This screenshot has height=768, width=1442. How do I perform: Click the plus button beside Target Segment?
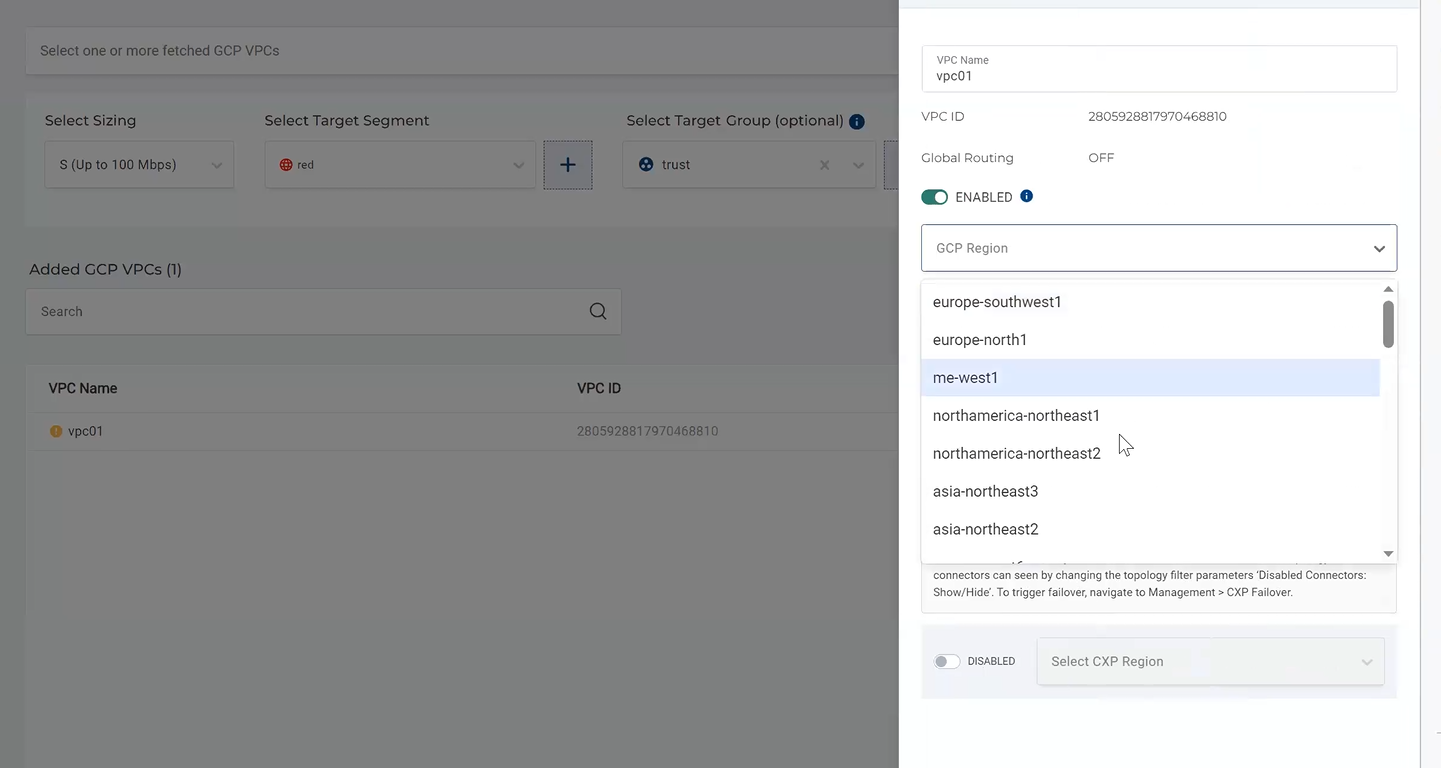tap(567, 165)
